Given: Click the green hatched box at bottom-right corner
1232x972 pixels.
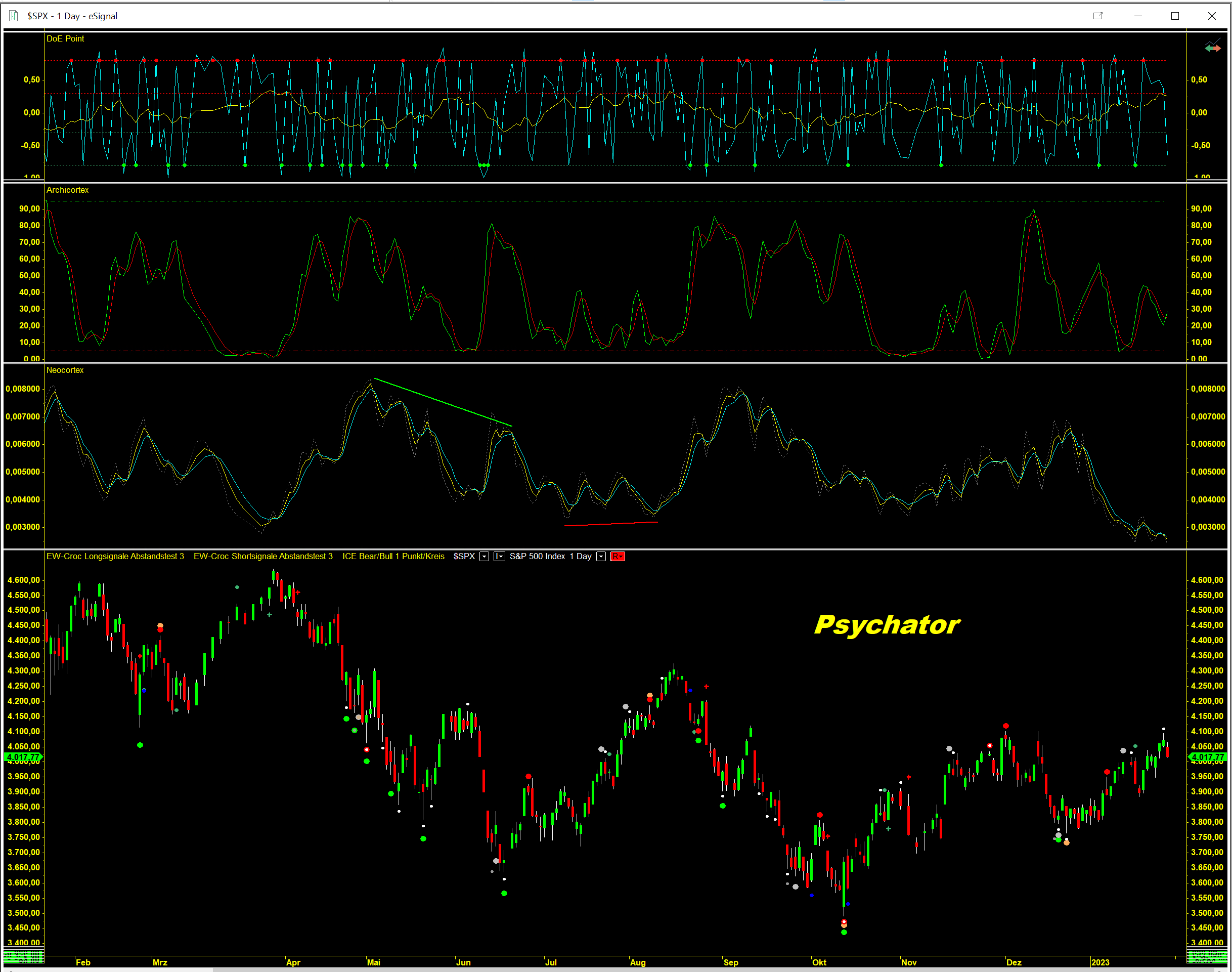Looking at the screenshot, I should click(x=1207, y=956).
